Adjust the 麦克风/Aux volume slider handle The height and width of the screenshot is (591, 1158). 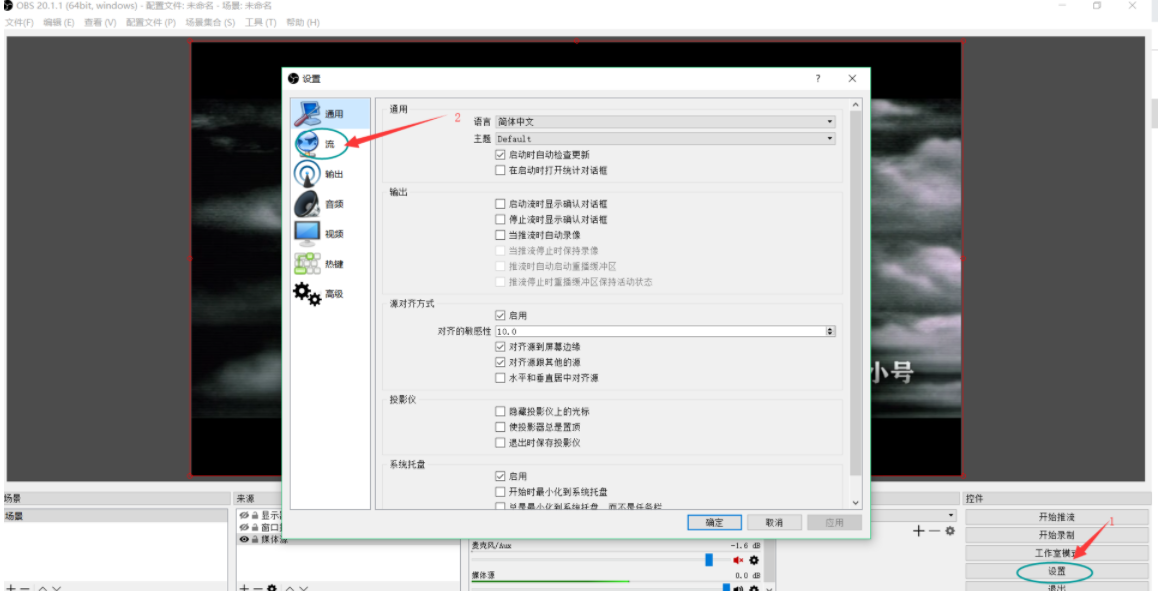pos(709,561)
